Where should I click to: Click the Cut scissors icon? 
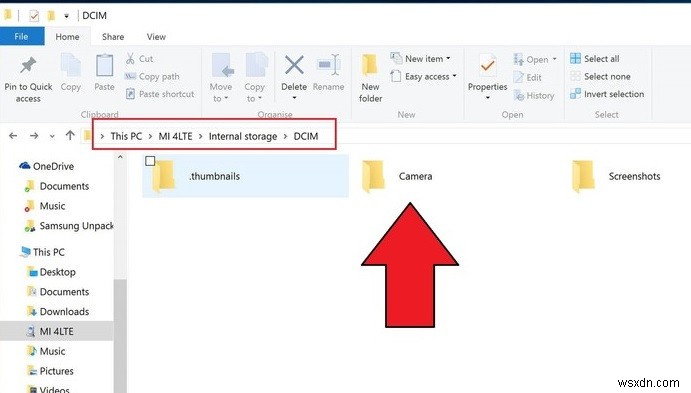[130, 58]
